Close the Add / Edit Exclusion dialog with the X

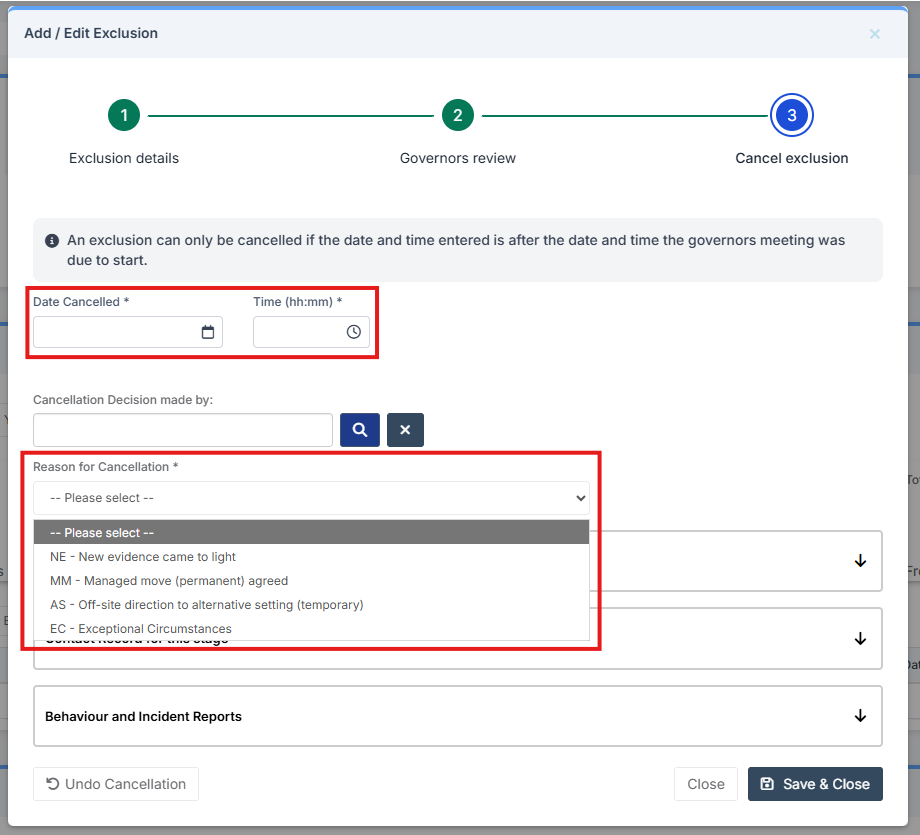click(x=874, y=34)
